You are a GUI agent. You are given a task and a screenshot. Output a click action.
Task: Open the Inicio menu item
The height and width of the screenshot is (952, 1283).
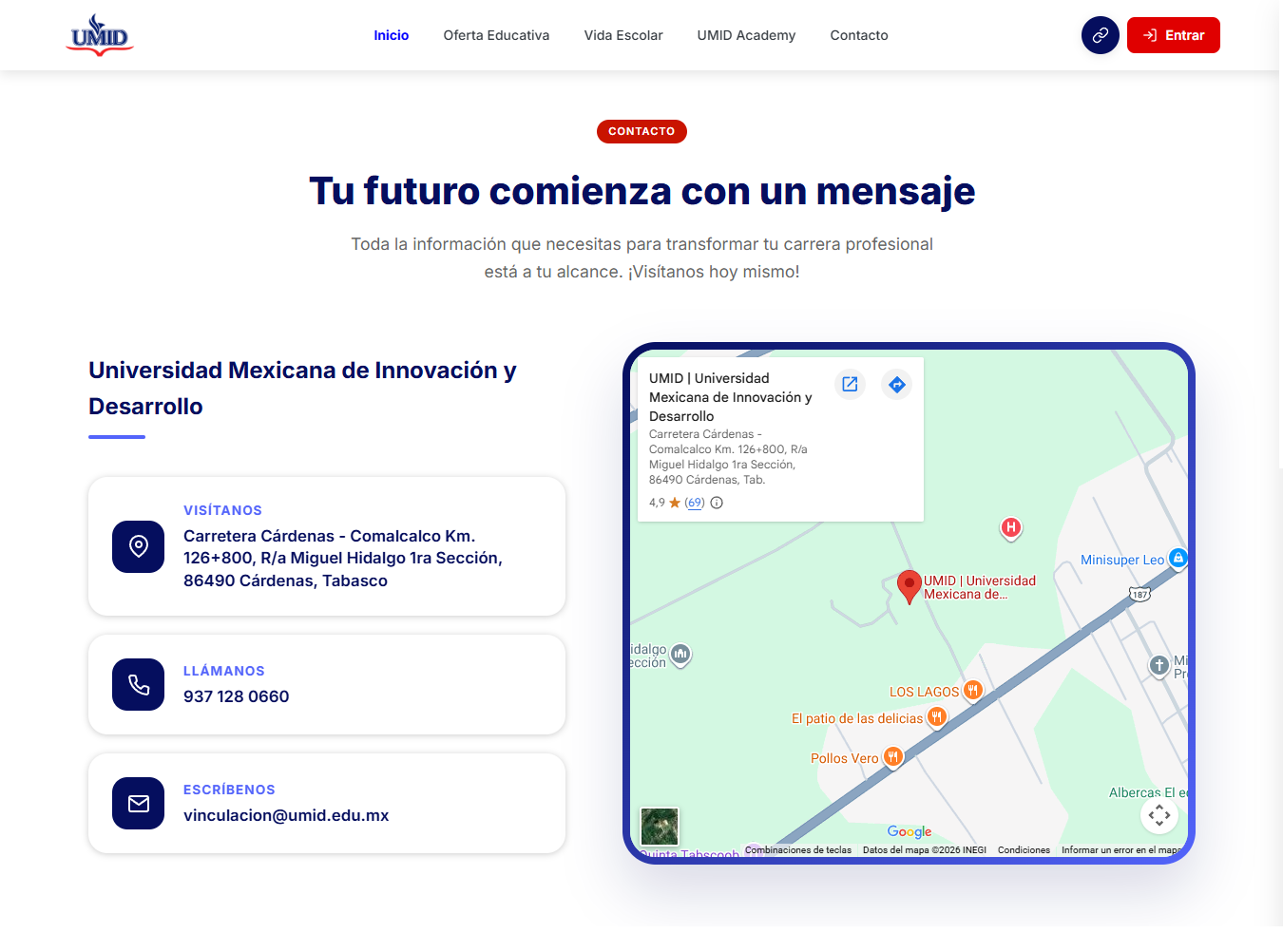point(391,35)
